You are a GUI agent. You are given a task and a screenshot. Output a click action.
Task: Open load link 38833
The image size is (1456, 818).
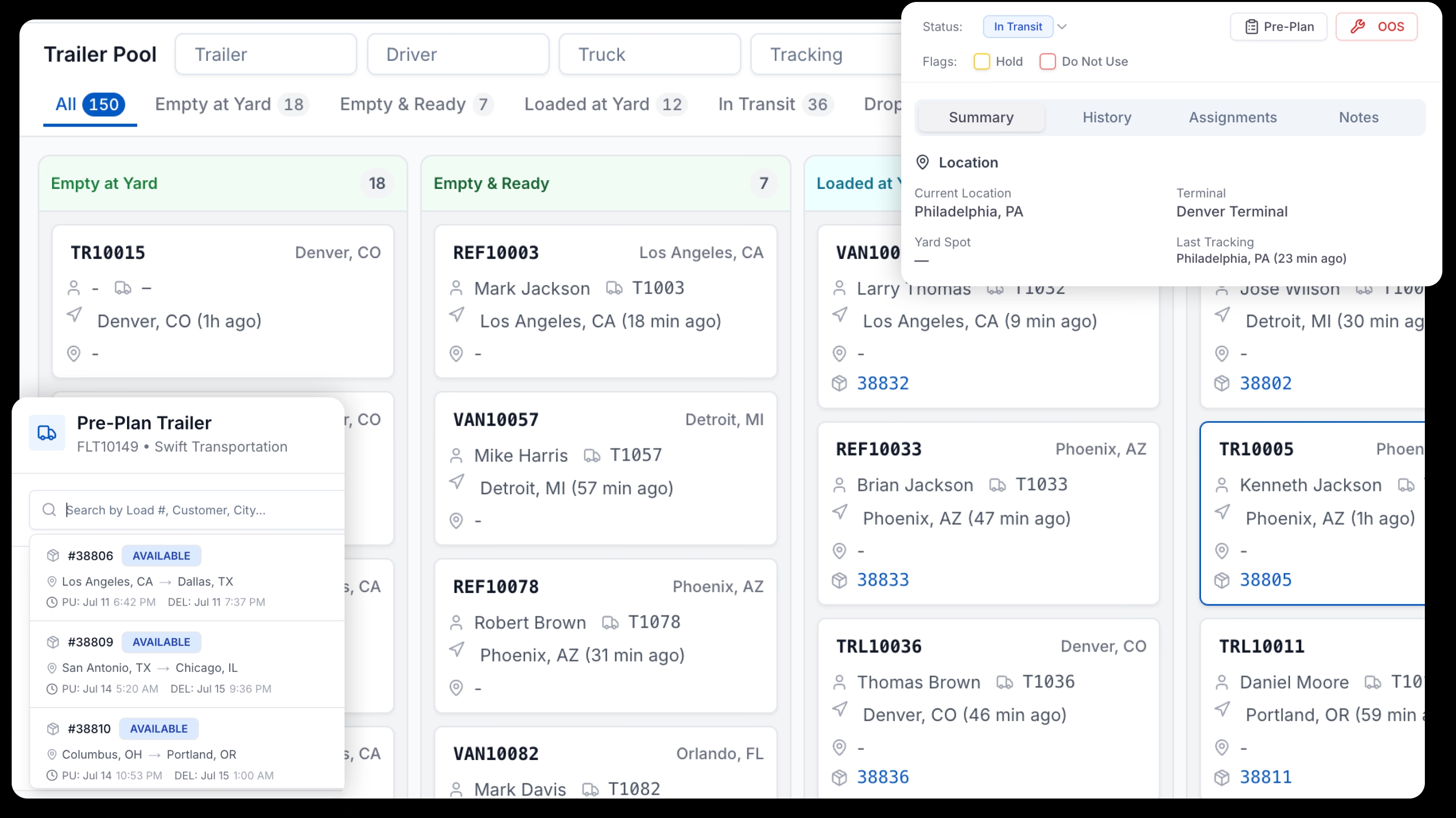click(x=883, y=580)
